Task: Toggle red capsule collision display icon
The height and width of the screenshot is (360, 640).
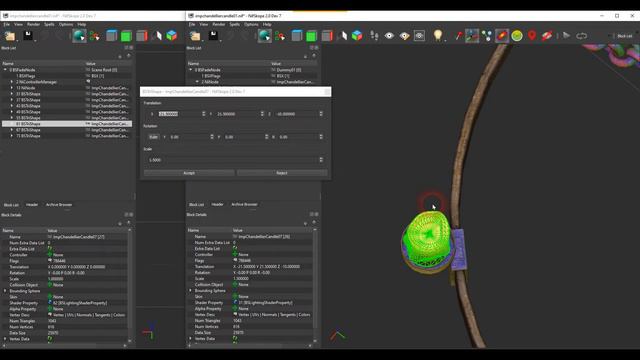Action: coord(502,36)
